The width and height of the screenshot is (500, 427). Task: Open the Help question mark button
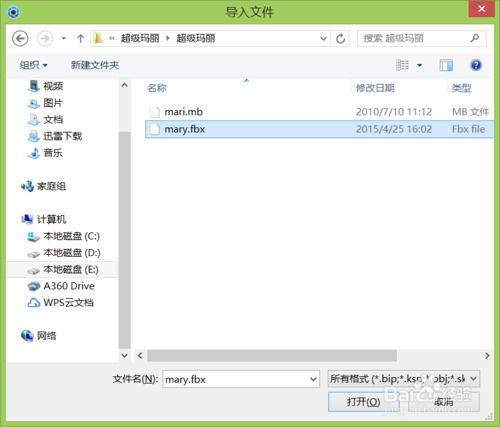coord(476,65)
